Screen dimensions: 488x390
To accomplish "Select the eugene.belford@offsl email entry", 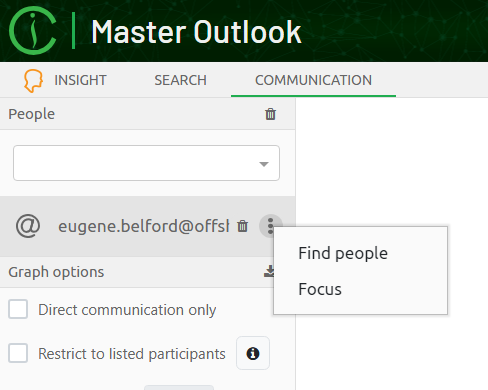I will [x=144, y=226].
